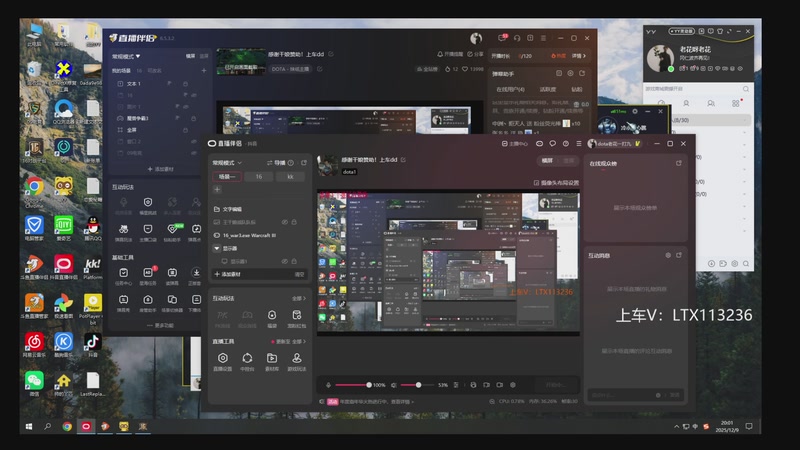Switch to 在线用户(4) tab in back window

[x=510, y=89]
